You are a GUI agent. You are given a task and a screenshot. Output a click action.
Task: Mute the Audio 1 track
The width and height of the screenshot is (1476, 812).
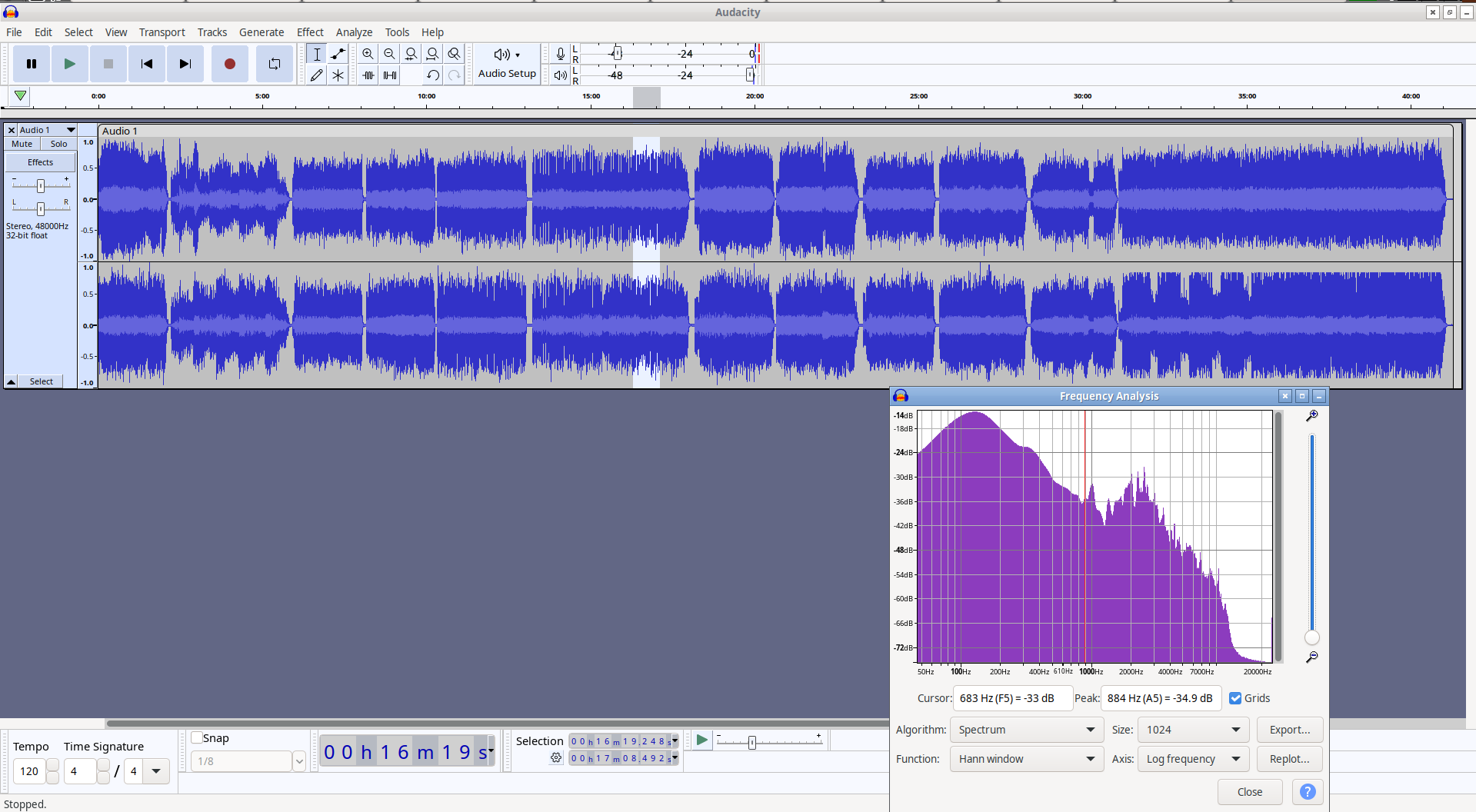click(x=22, y=144)
